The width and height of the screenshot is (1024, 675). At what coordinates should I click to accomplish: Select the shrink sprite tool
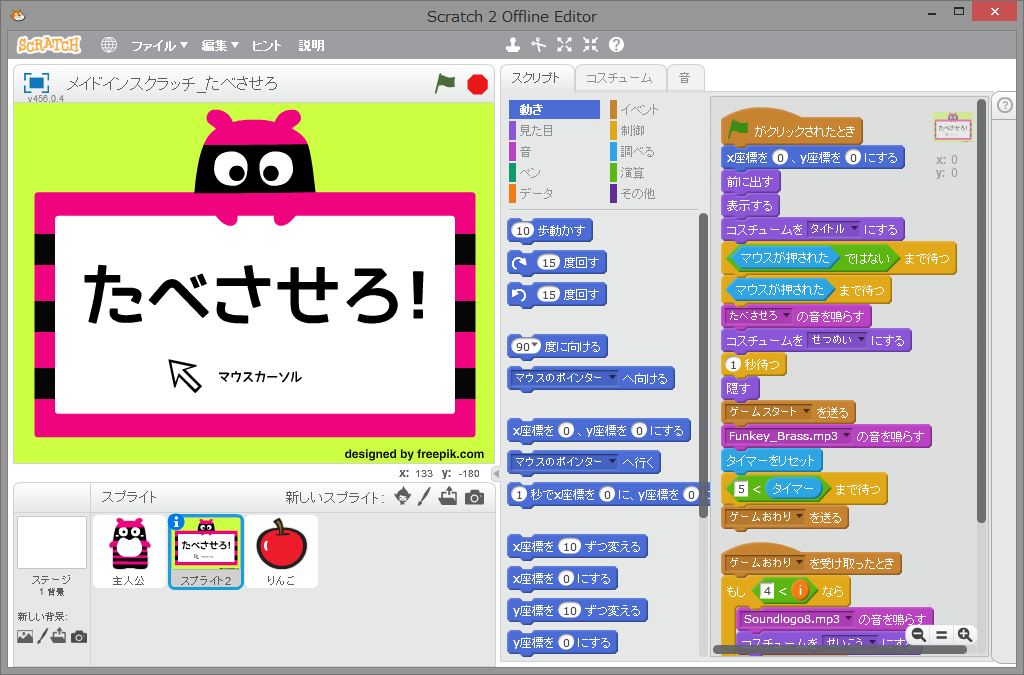coord(590,44)
